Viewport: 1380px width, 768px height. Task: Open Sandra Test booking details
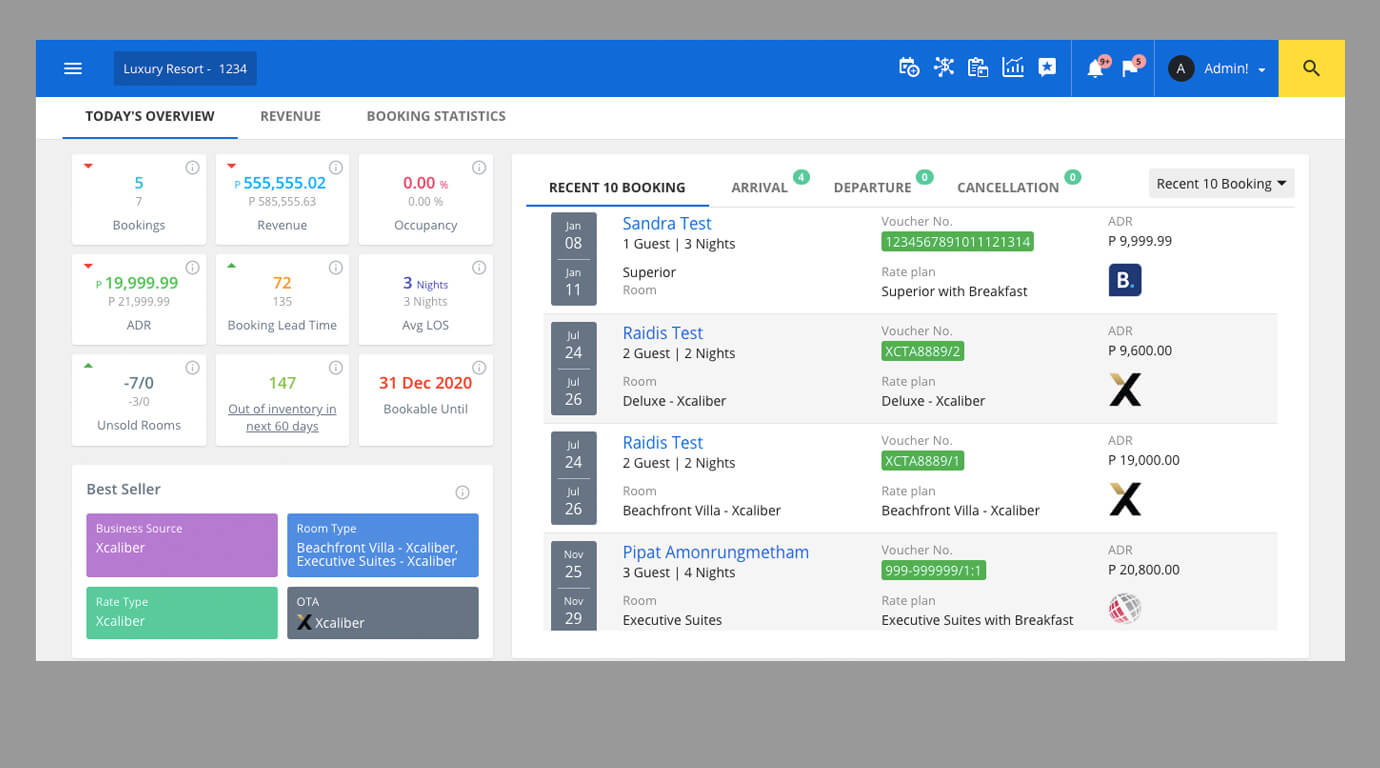[667, 224]
